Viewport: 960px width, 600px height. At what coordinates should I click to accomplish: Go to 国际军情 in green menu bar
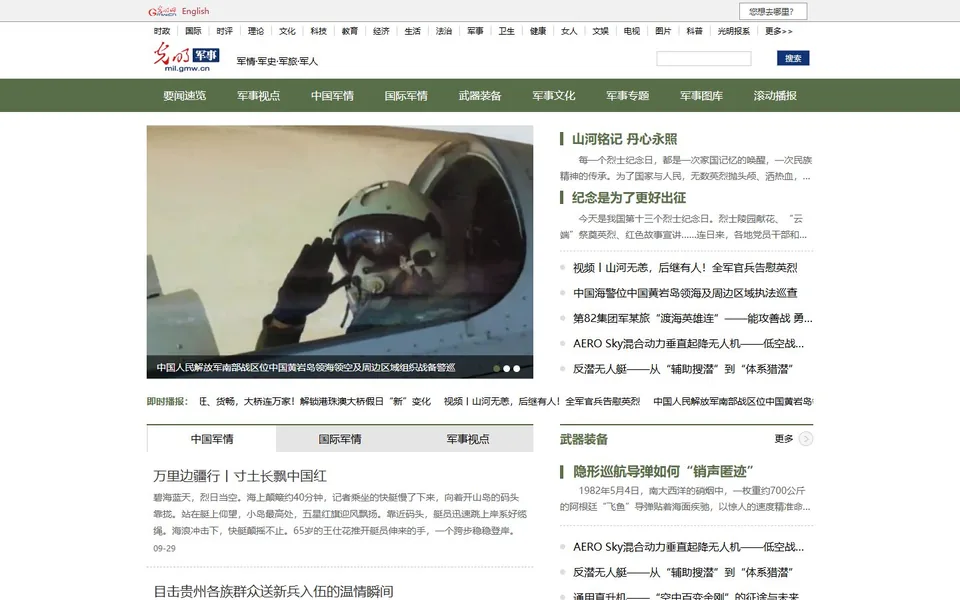406,96
